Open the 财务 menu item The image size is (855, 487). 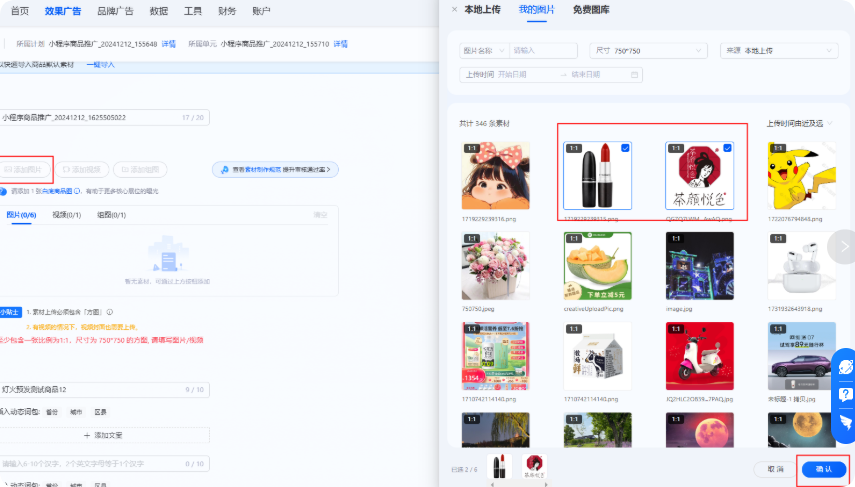(227, 11)
